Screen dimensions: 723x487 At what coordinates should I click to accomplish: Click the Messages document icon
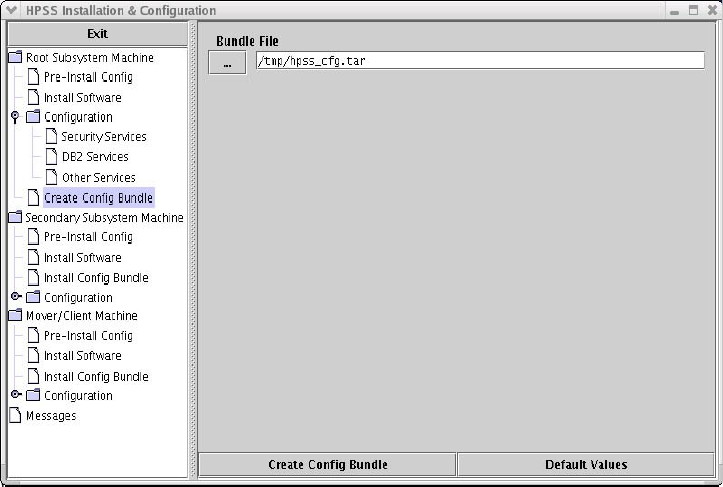point(15,416)
